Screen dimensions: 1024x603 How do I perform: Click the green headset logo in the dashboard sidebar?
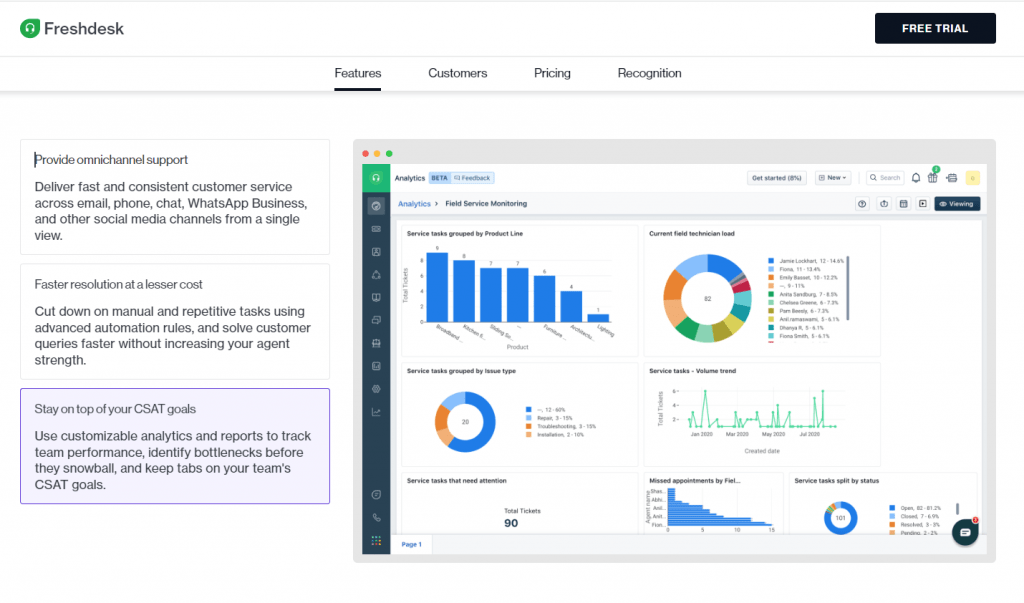[x=376, y=178]
